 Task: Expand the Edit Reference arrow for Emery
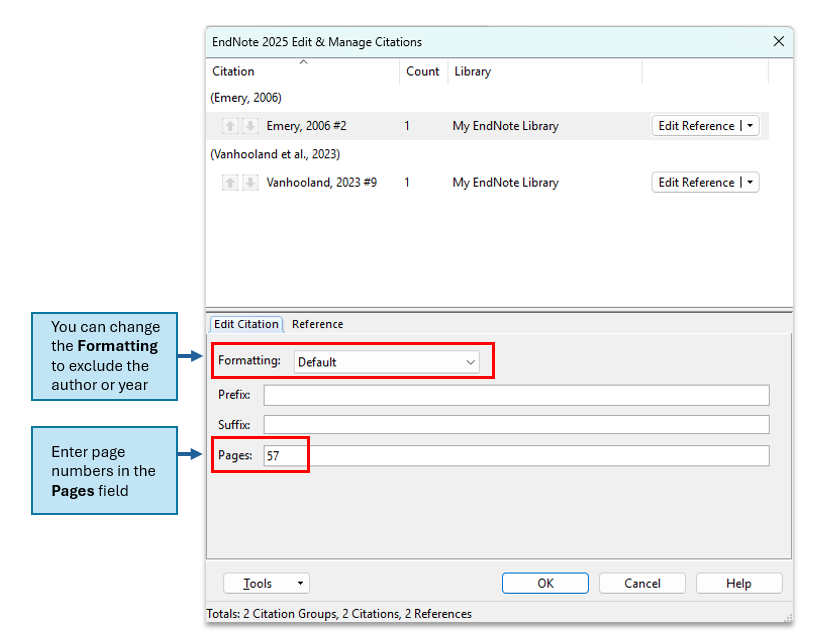coord(750,126)
